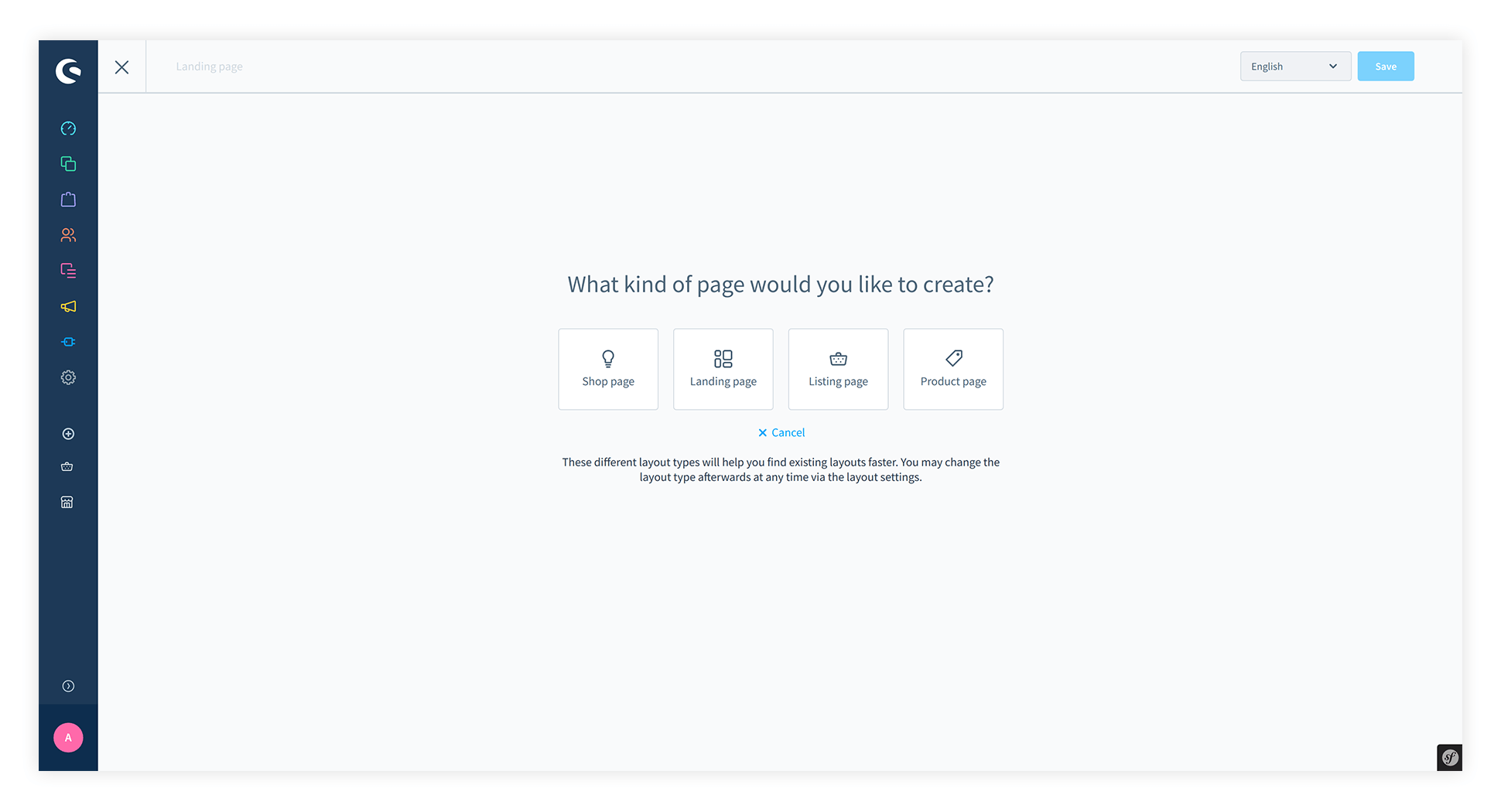Open the English language dropdown
The height and width of the screenshot is (812, 1501).
pos(1295,67)
